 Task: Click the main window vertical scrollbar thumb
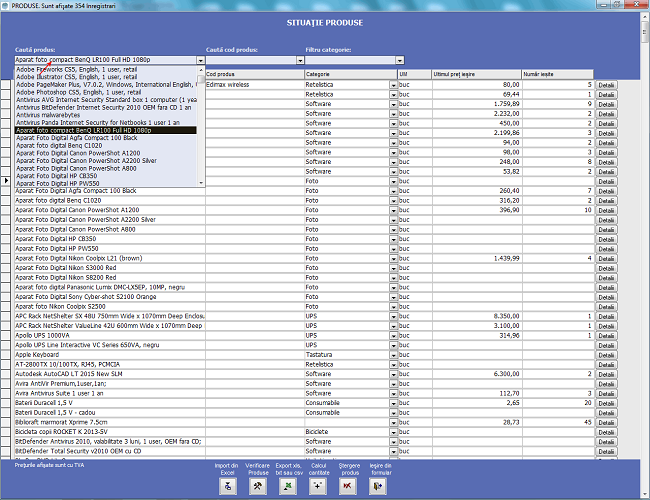point(645,31)
